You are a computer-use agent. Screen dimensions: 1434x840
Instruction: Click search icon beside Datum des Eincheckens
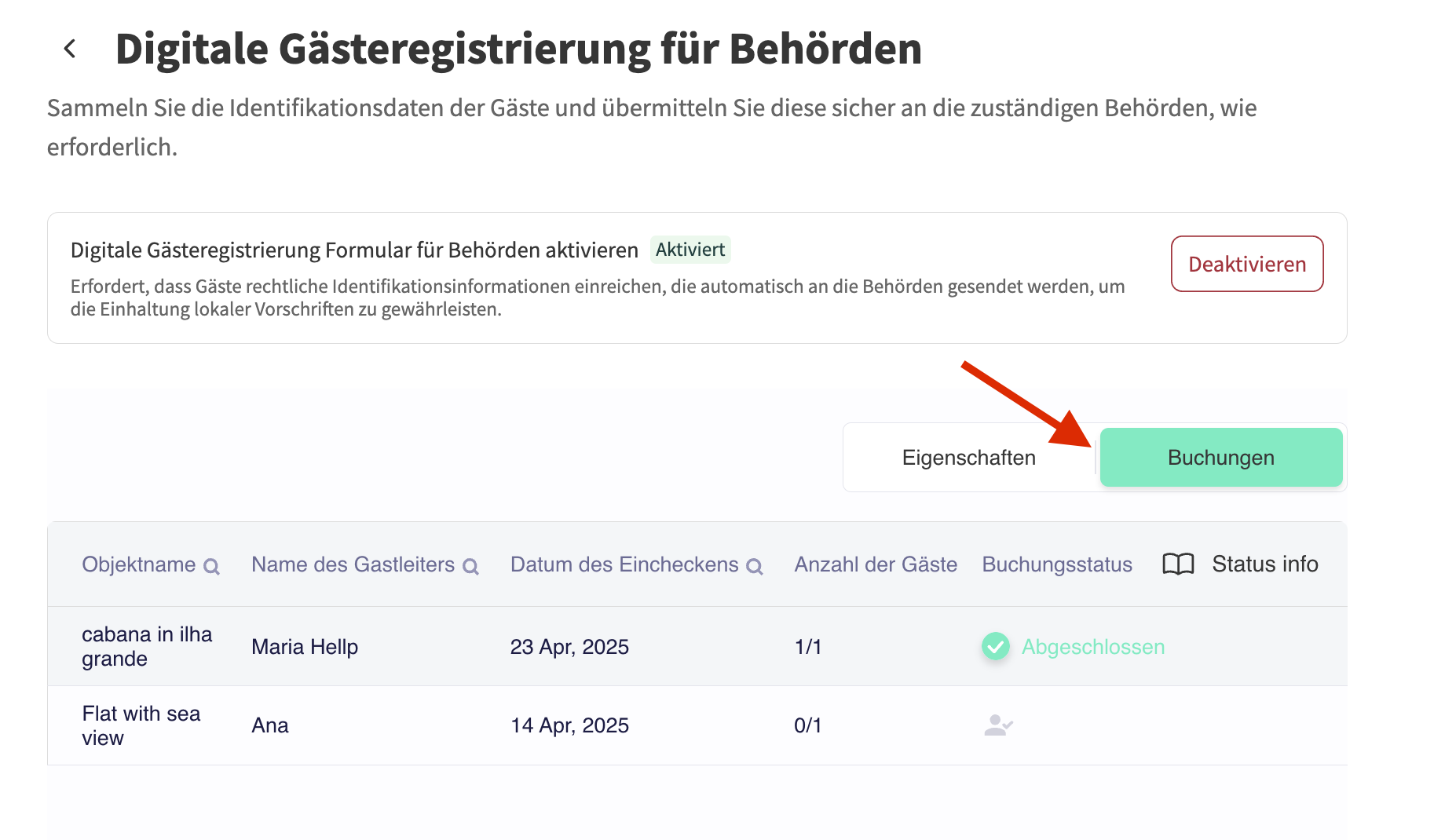point(754,566)
